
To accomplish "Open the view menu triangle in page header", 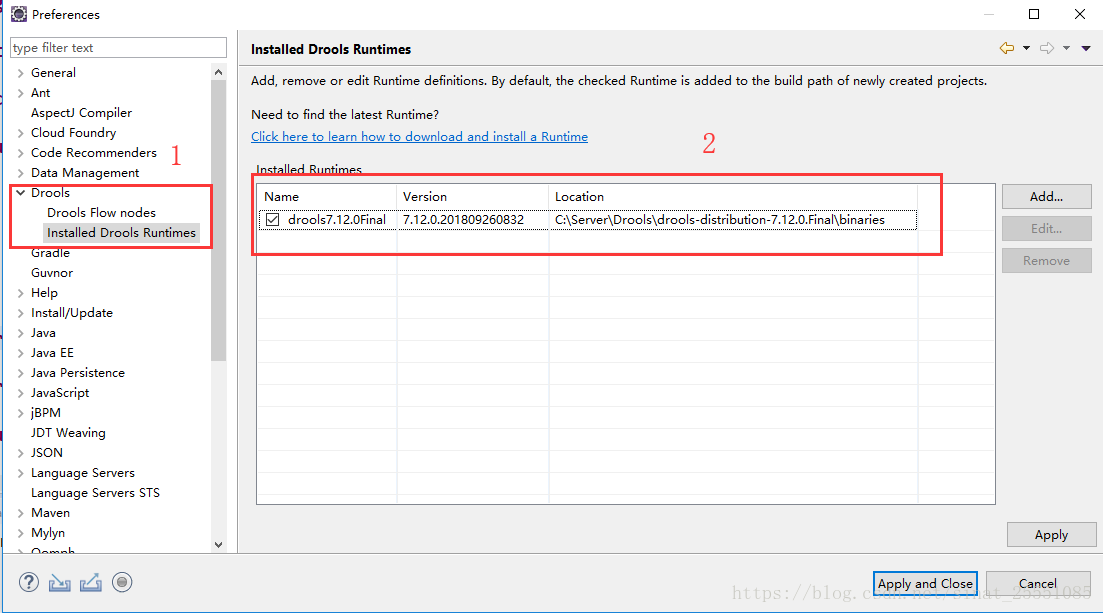I will [1086, 48].
